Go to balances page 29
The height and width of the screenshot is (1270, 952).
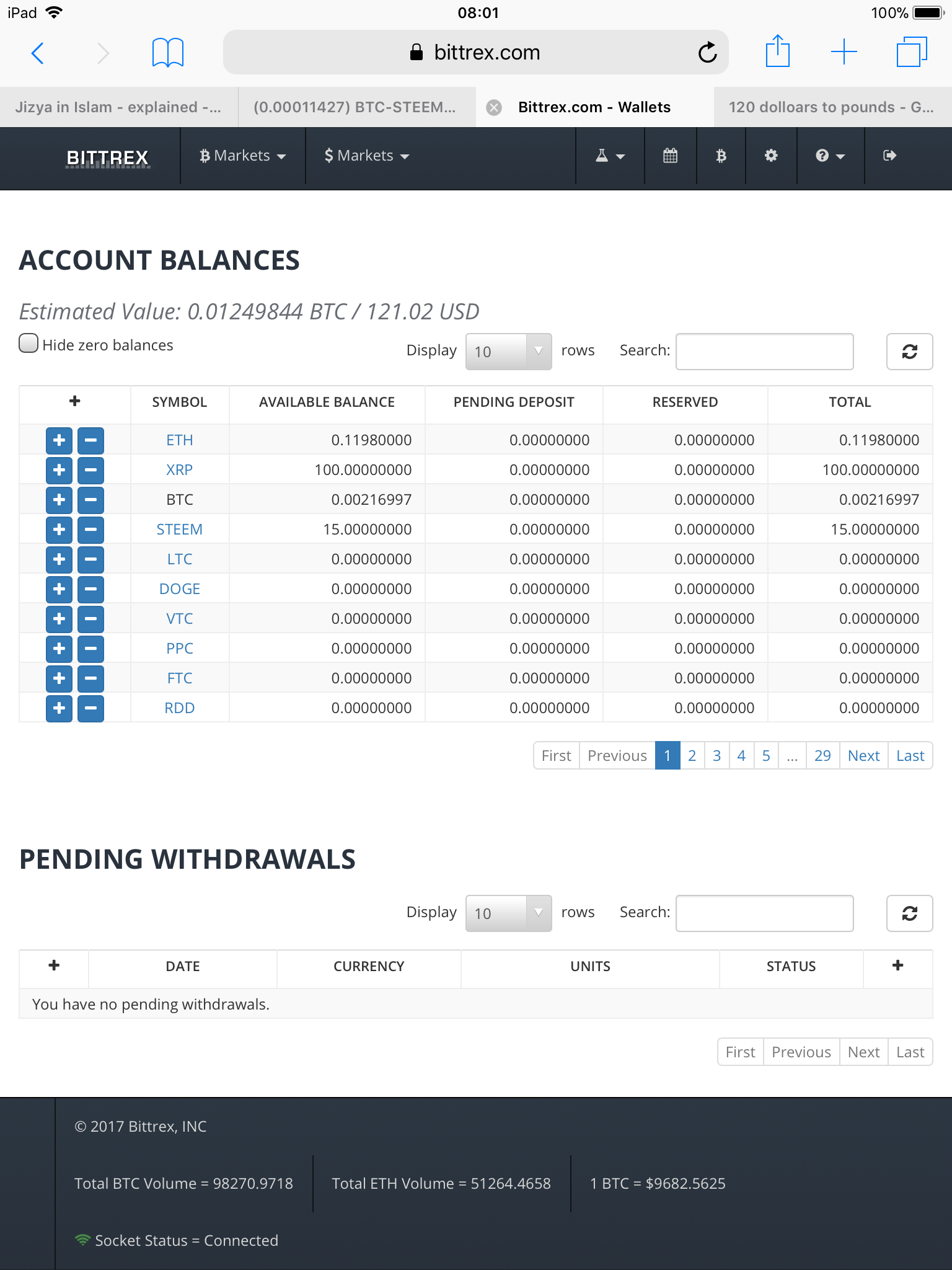pyautogui.click(x=822, y=755)
